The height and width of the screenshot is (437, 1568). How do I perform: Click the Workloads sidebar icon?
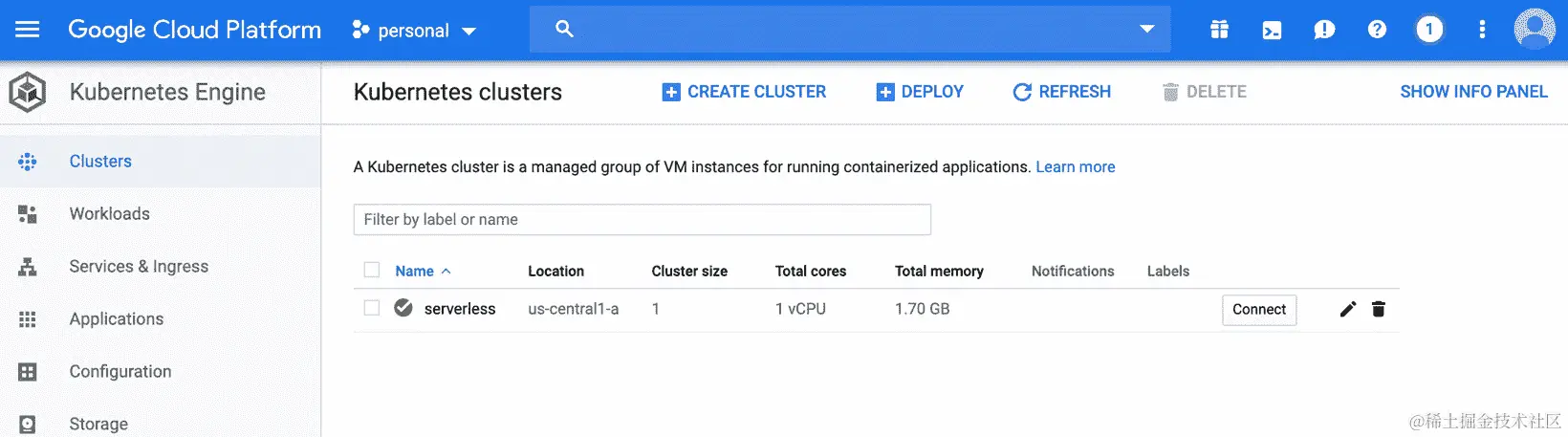tap(28, 214)
